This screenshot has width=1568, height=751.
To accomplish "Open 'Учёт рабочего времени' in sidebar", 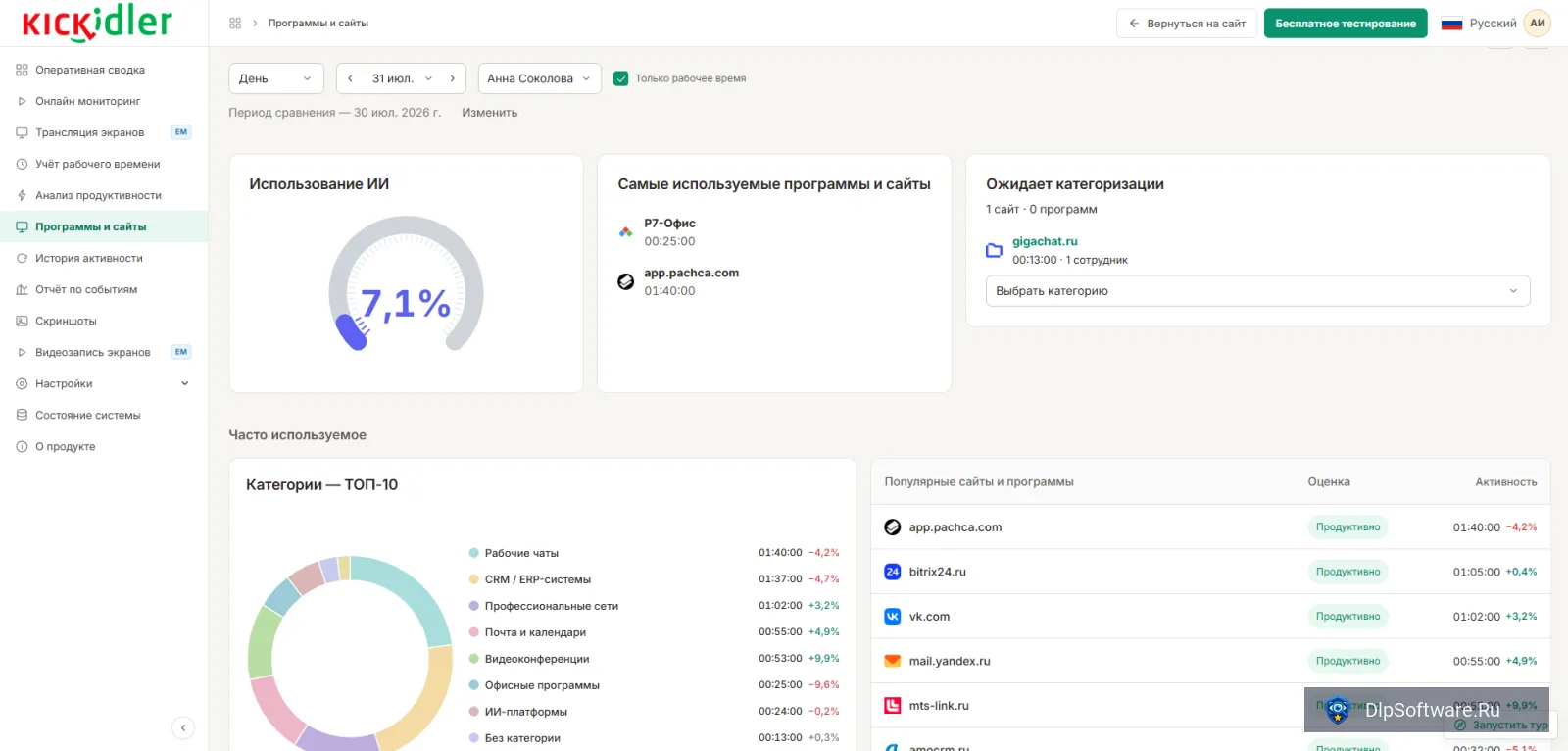I will (104, 165).
